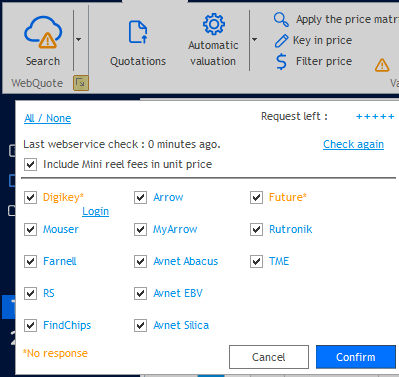Uncheck the Mouser checkbox
This screenshot has width=399, height=377.
pyautogui.click(x=31, y=229)
